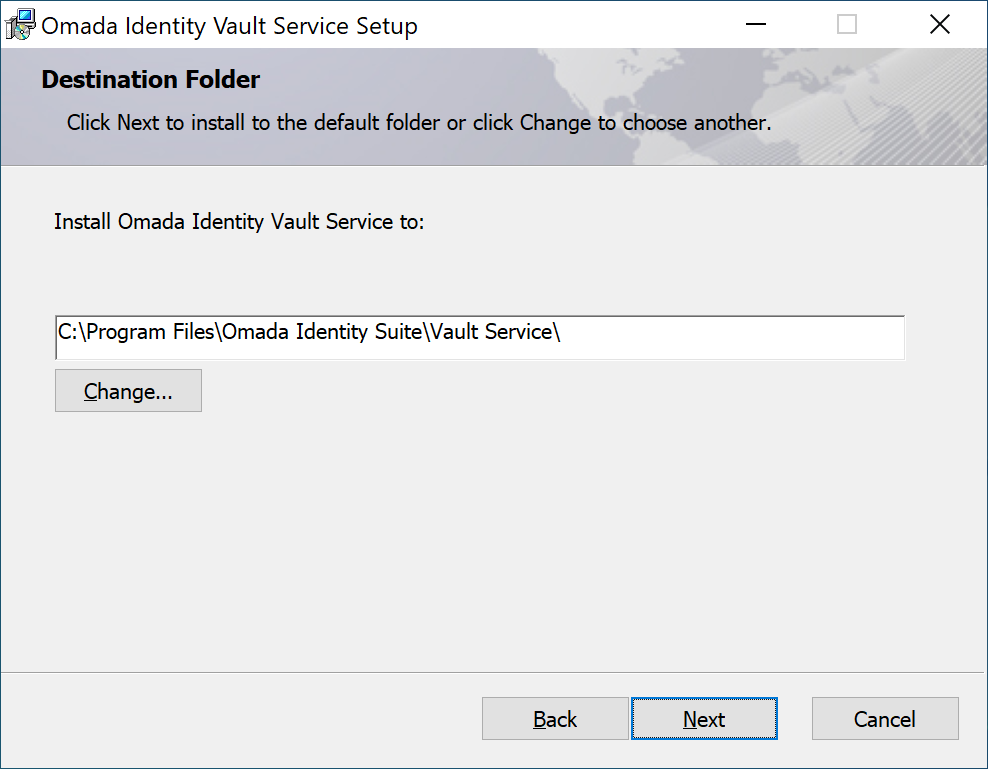988x769 pixels.
Task: Focus the install path text field
Action: pyautogui.click(x=480, y=337)
